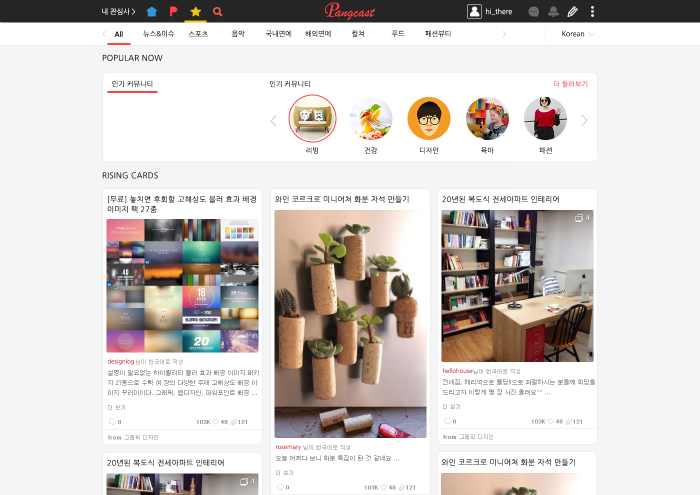Select the All category tab
The height and width of the screenshot is (495, 700).
click(x=119, y=34)
